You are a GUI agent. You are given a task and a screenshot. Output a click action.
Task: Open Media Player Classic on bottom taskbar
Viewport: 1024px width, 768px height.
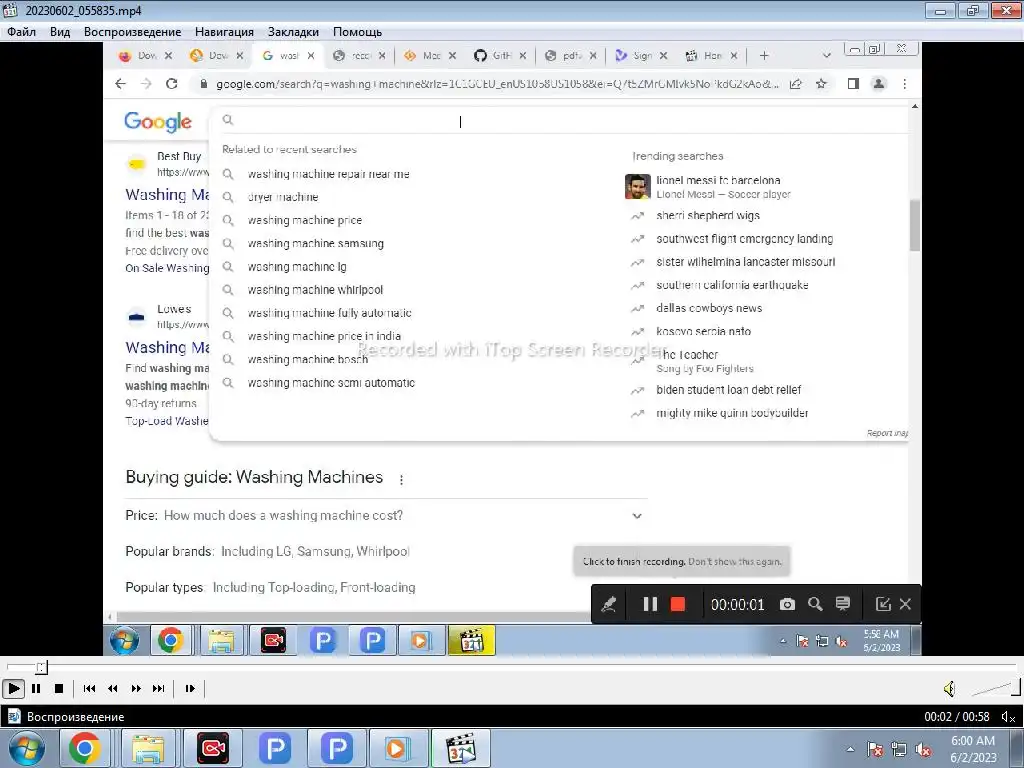coord(460,748)
